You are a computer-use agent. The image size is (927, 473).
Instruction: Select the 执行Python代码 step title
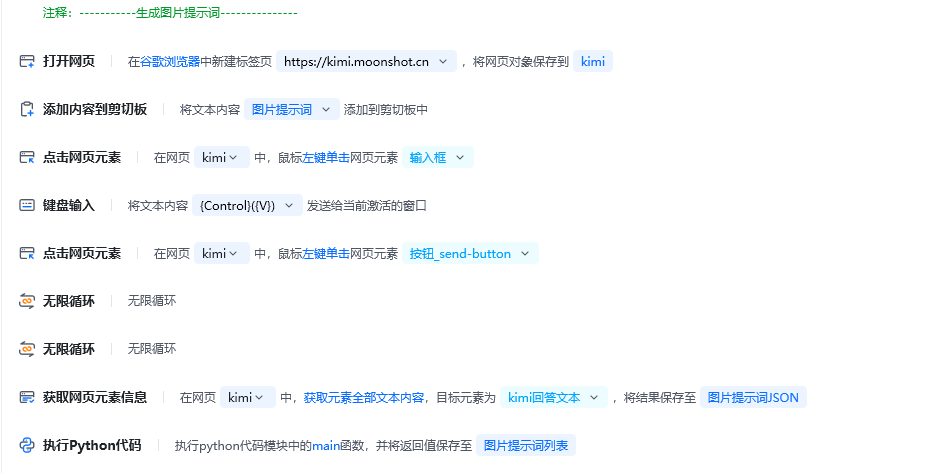coord(92,445)
